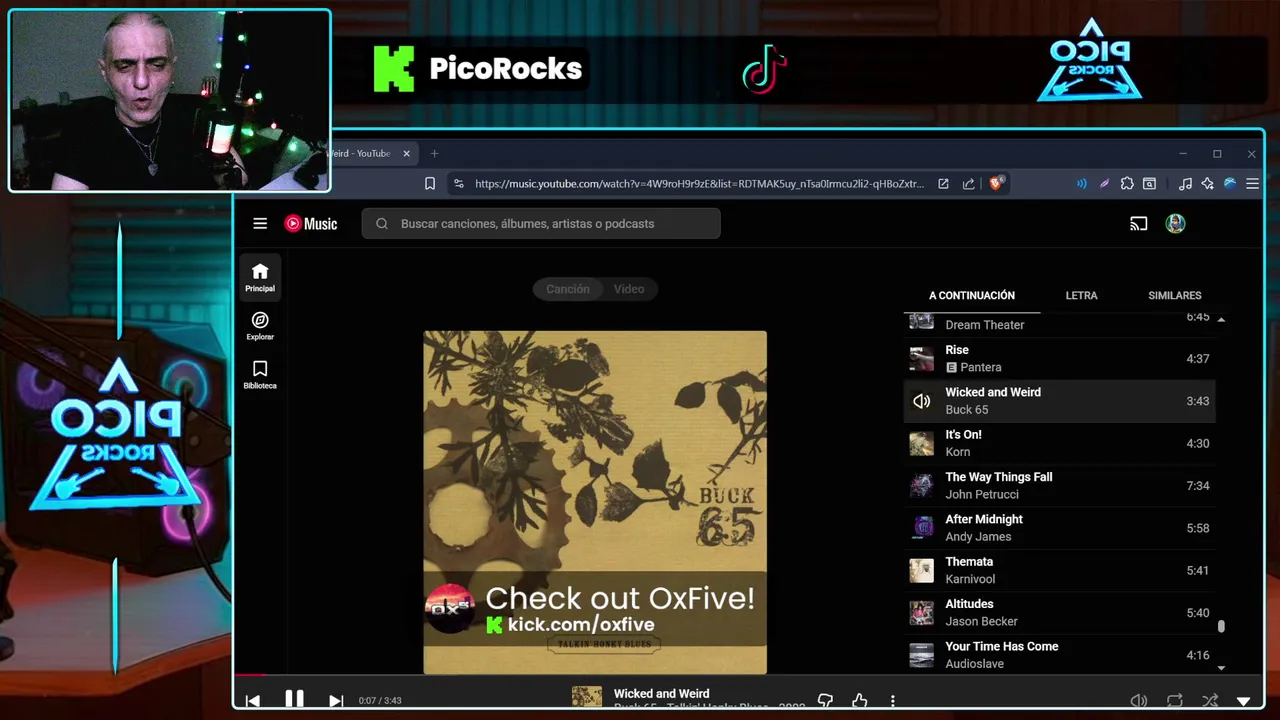
Task: Switch to Canción mode
Action: pos(568,289)
